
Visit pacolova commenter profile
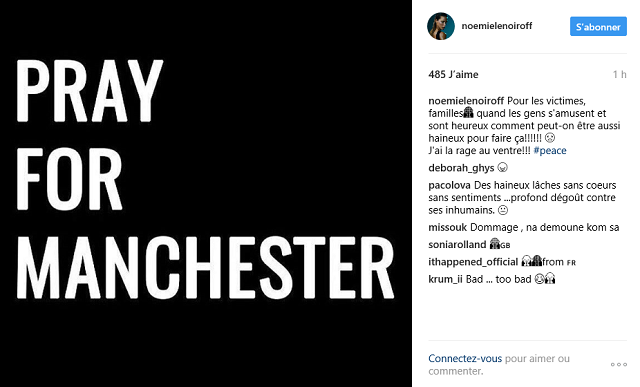(449, 185)
